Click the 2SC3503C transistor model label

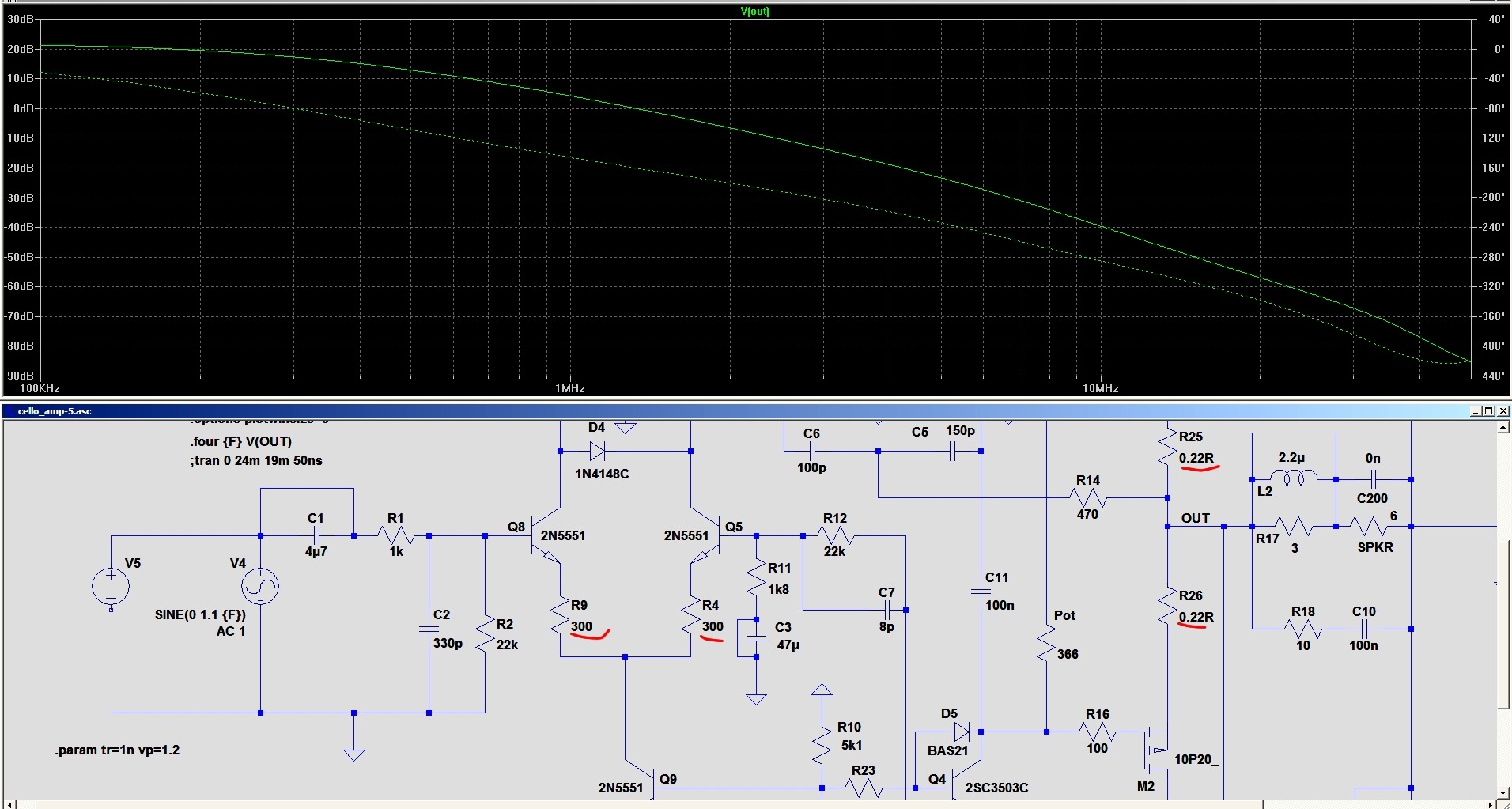coord(996,788)
